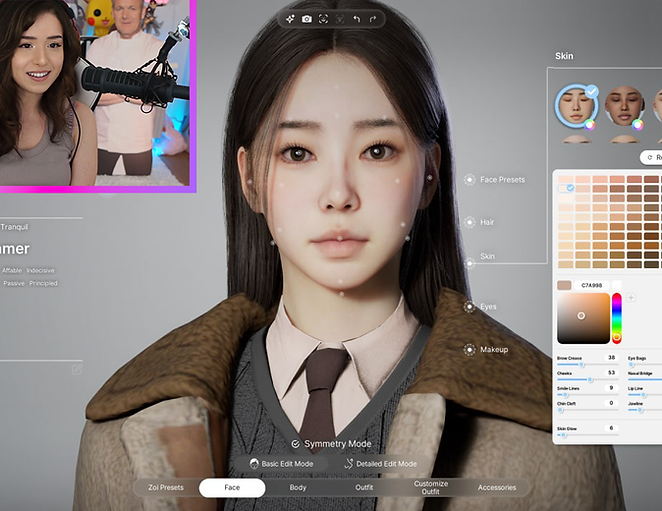
Task: Click the Eyes category label
Action: (x=488, y=307)
